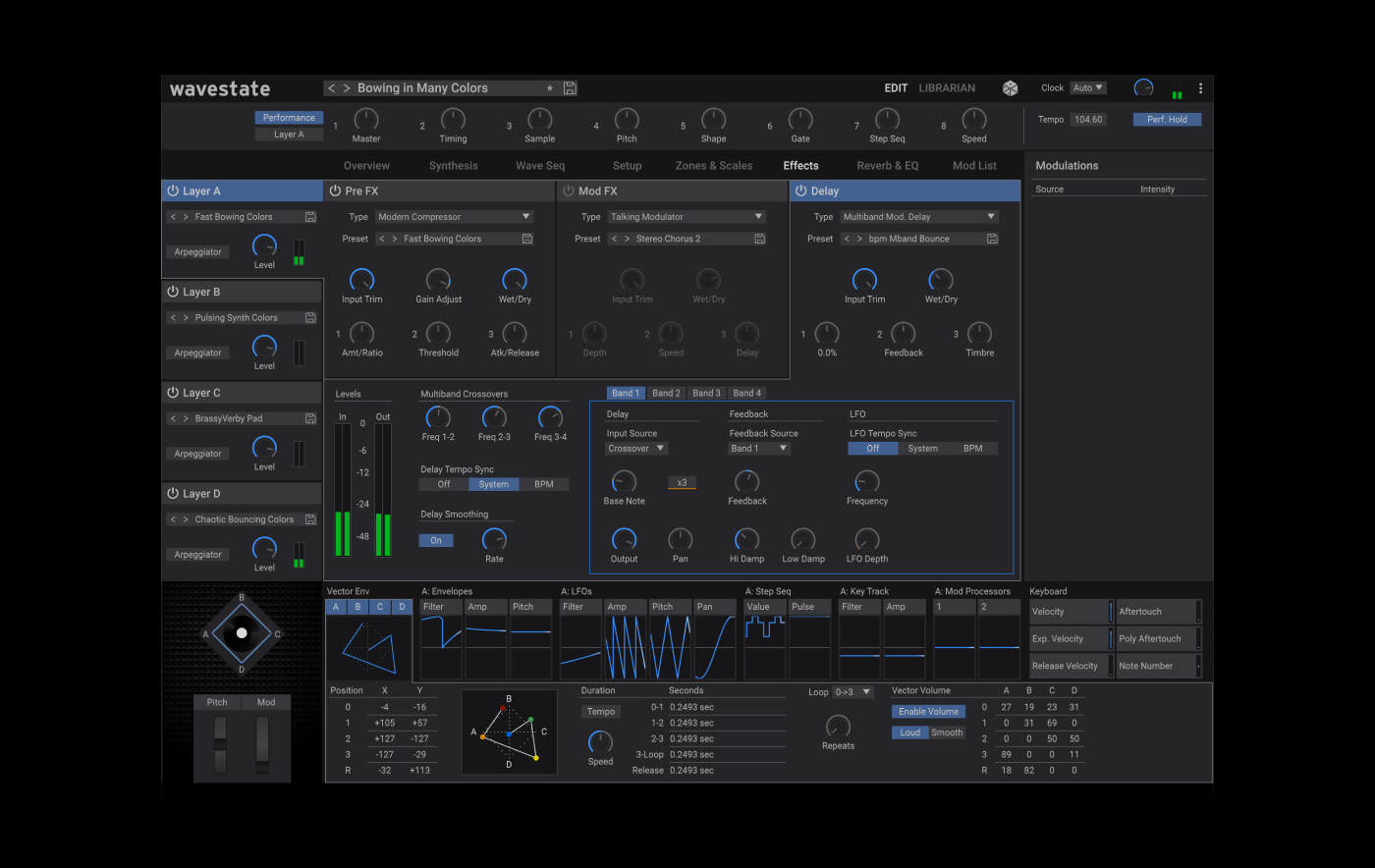Screen dimensions: 1375x868
Task: Click the randomize dice icon
Action: (x=1010, y=88)
